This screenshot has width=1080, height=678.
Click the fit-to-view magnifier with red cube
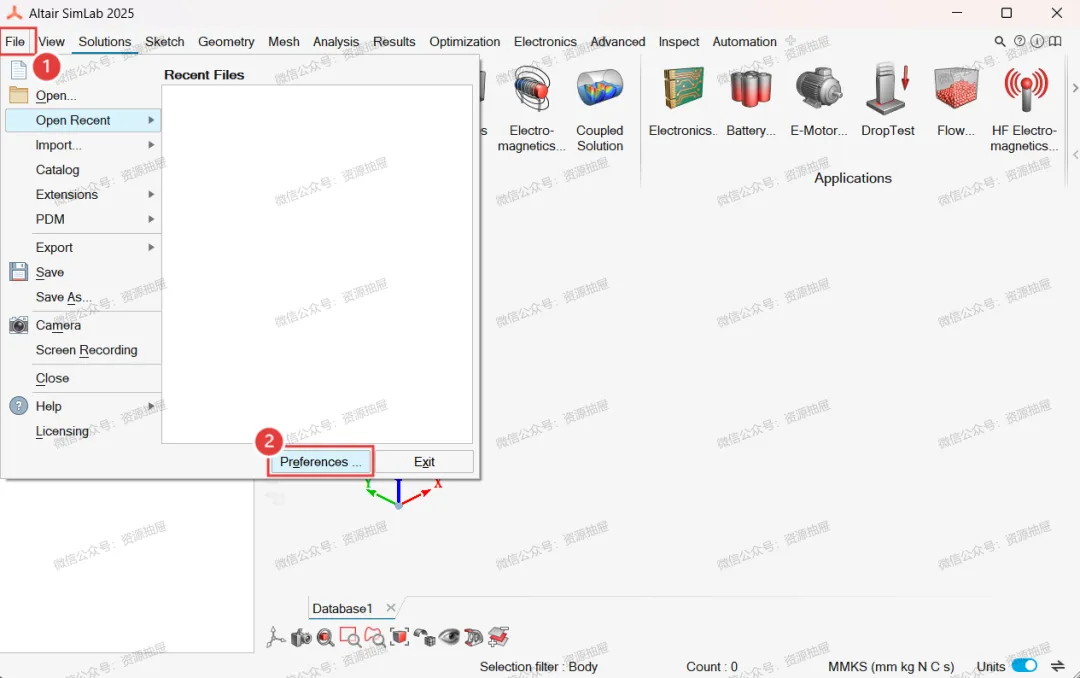(326, 638)
